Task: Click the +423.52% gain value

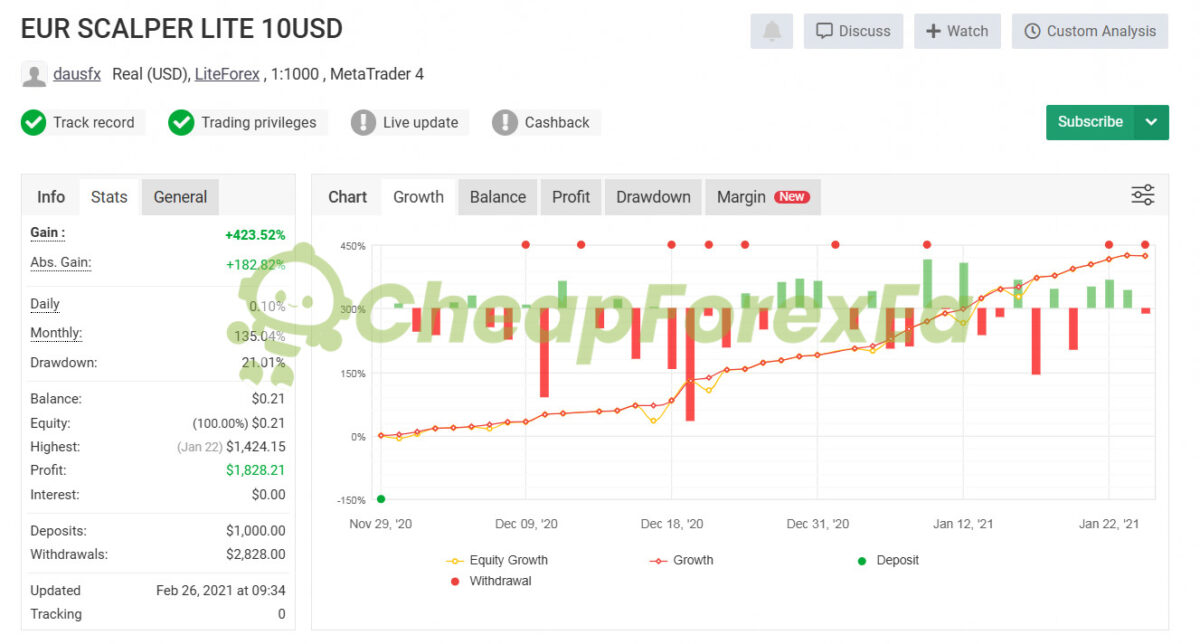Action: (255, 235)
